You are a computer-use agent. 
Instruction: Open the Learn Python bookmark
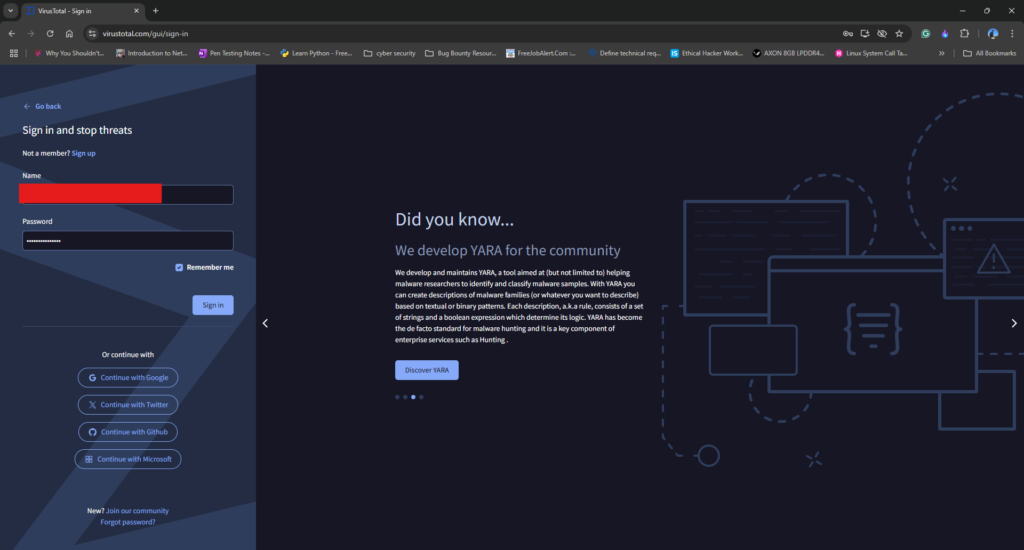[x=316, y=53]
